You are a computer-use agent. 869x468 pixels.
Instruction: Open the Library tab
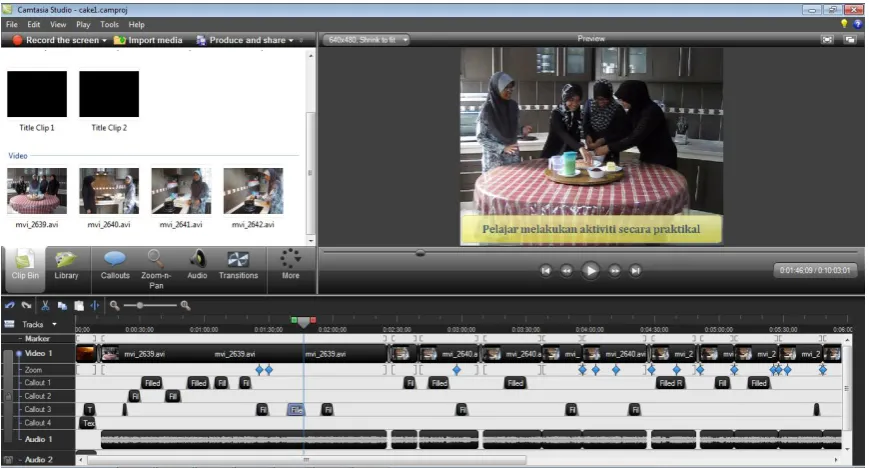[66, 265]
